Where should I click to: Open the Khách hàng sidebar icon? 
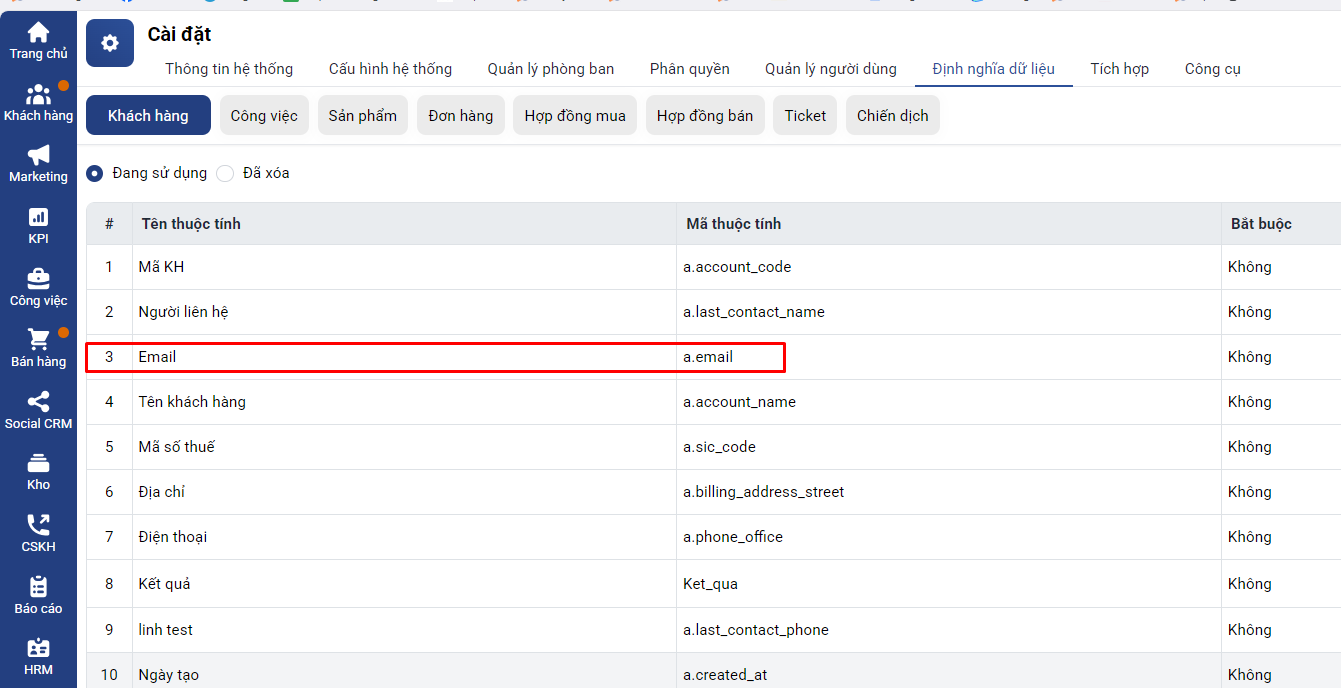coord(38,95)
